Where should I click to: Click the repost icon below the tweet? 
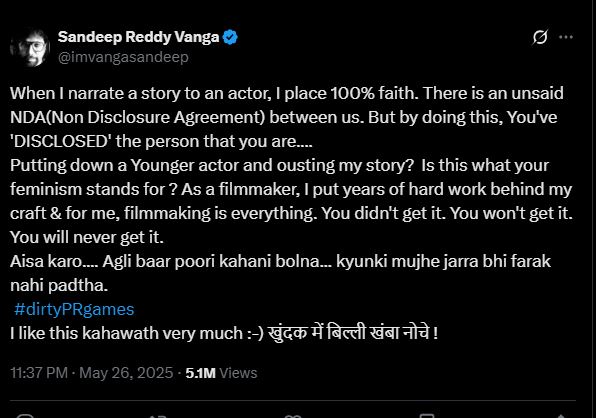pyautogui.click(x=159, y=416)
